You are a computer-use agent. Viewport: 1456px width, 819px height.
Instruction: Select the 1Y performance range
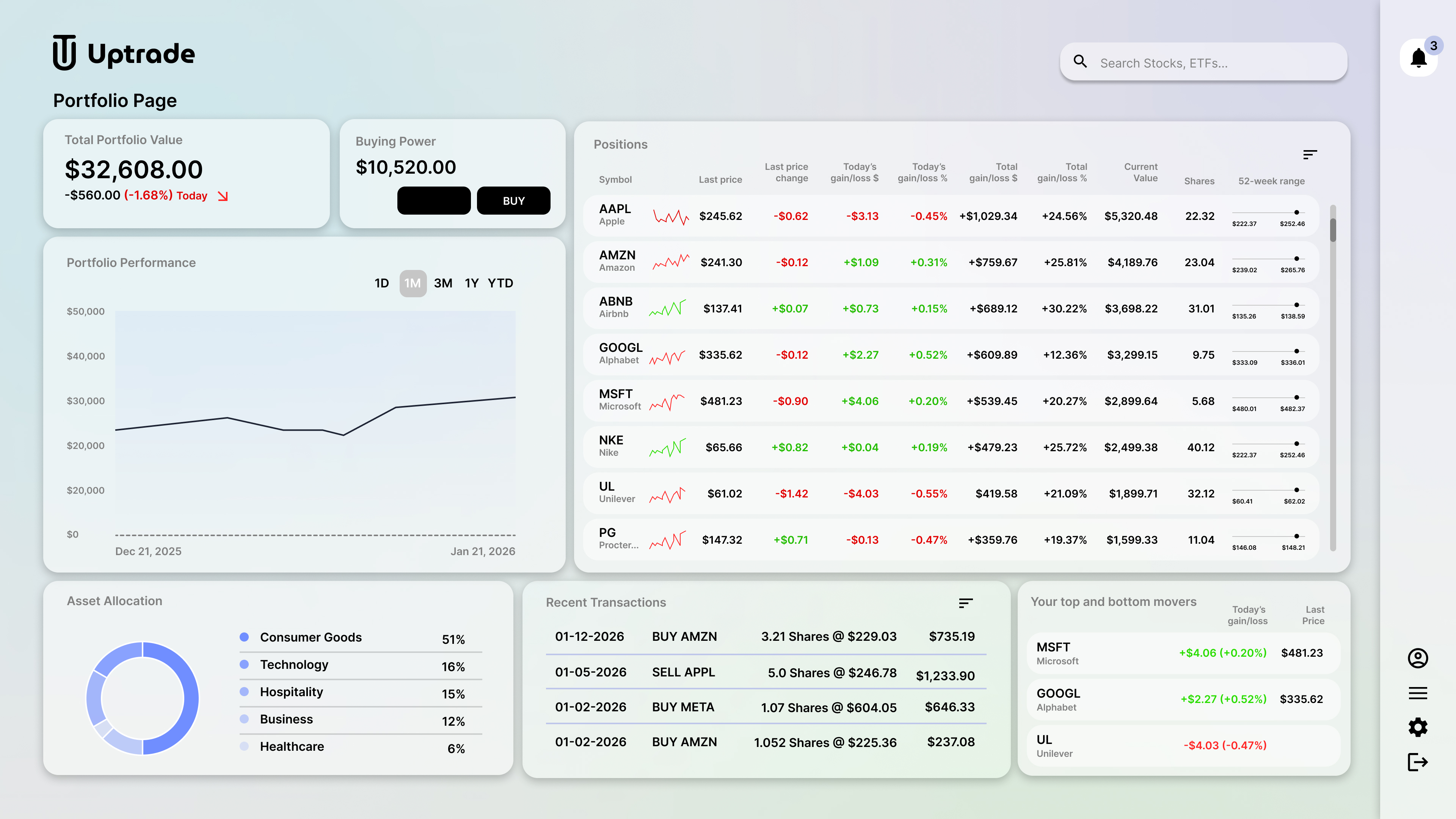point(471,283)
